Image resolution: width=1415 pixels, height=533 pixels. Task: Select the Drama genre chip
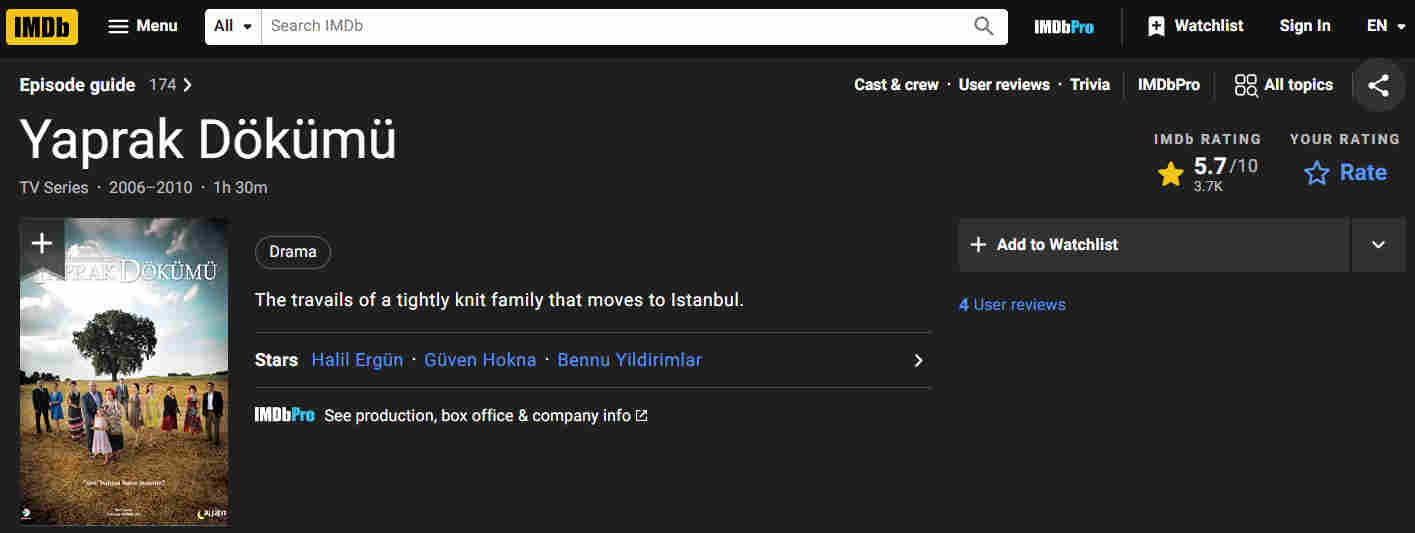[293, 252]
